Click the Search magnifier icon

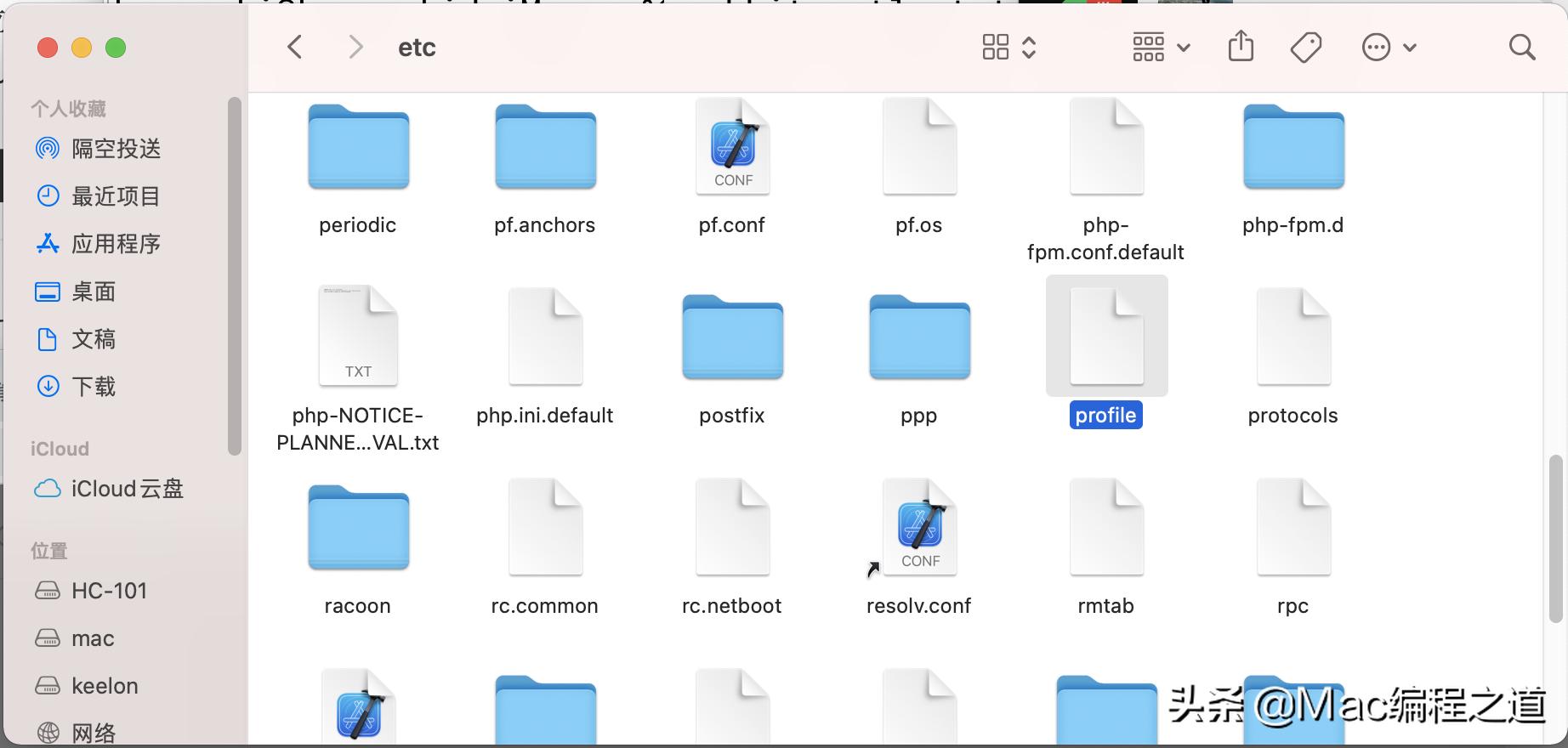[x=1522, y=48]
